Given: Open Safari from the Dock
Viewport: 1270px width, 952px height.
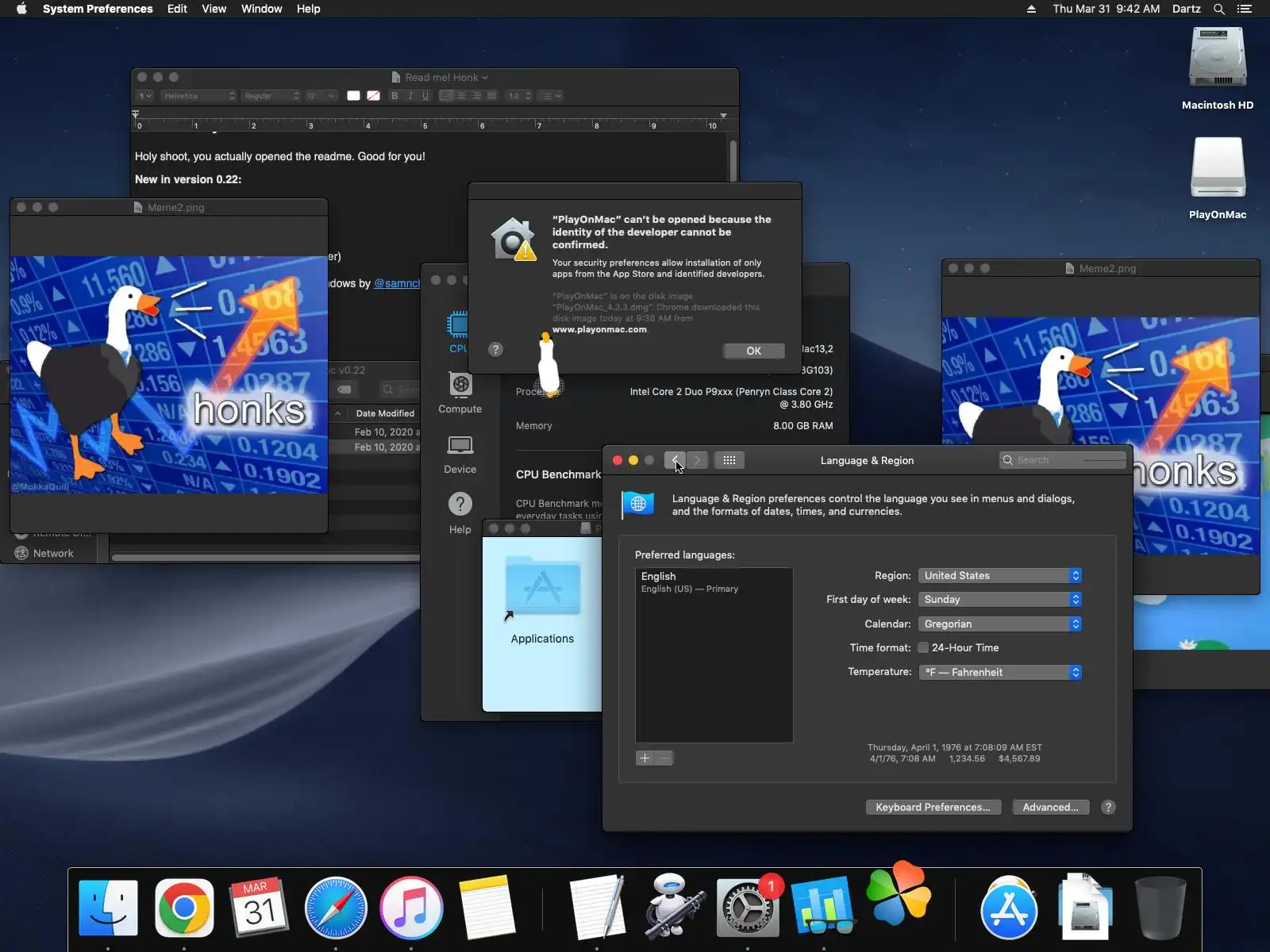Looking at the screenshot, I should [336, 908].
